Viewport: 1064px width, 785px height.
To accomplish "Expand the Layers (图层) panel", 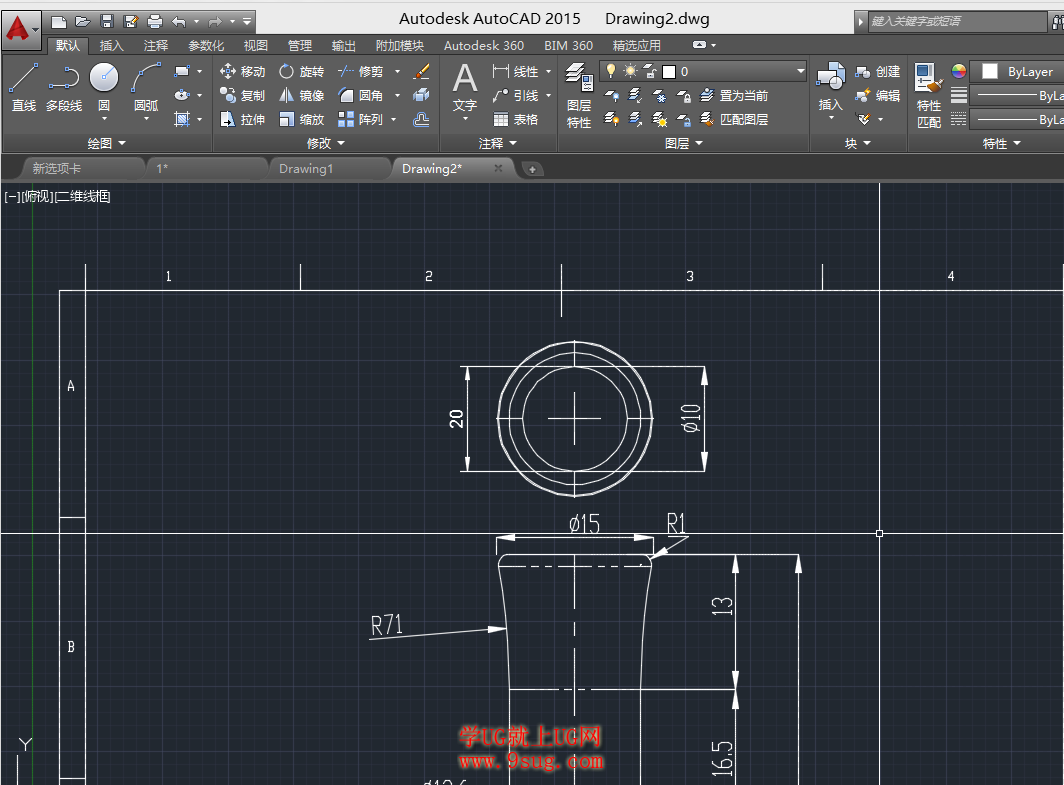I will 683,143.
